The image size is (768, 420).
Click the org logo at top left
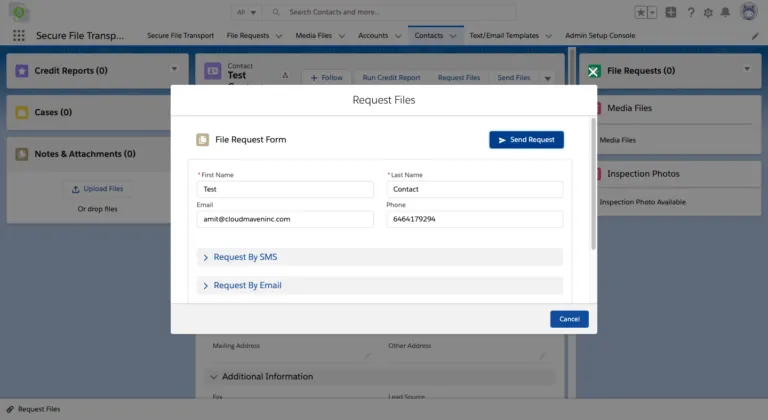coord(19,12)
